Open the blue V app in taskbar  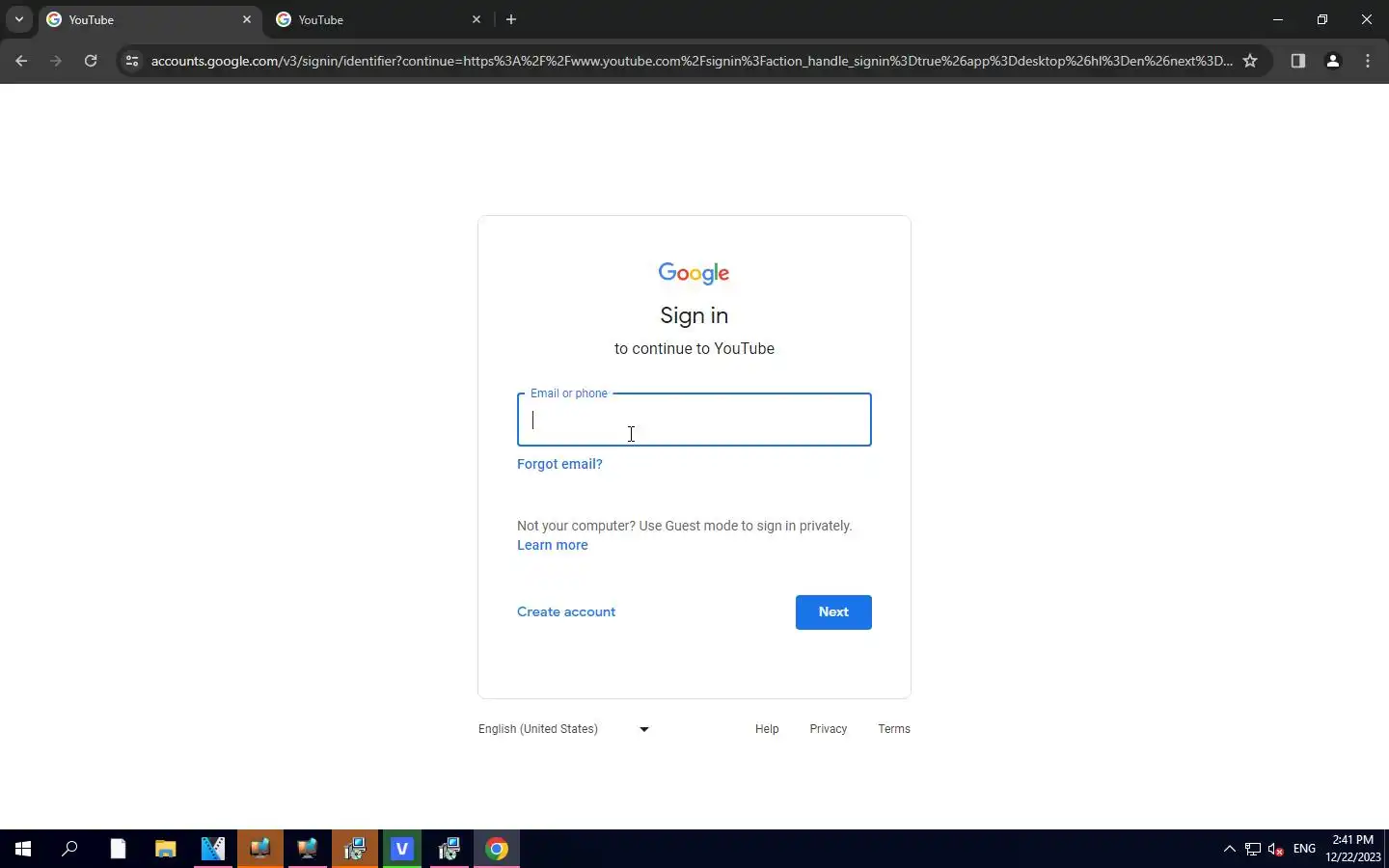pyautogui.click(x=402, y=849)
